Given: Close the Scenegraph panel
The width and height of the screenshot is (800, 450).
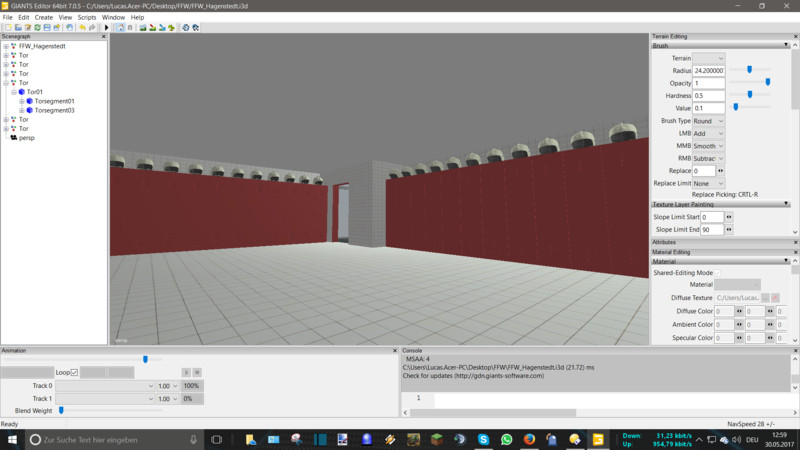Looking at the screenshot, I should click(x=103, y=36).
